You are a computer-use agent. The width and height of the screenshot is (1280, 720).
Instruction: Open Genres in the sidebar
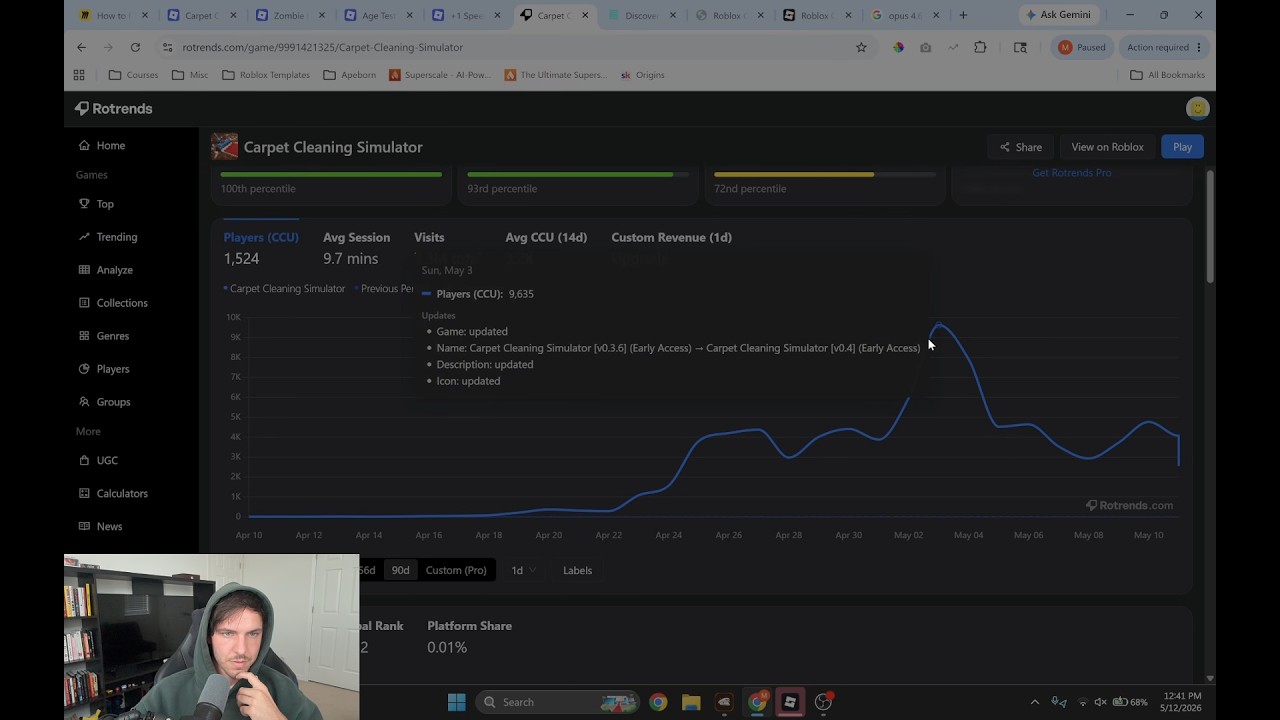coord(104,336)
